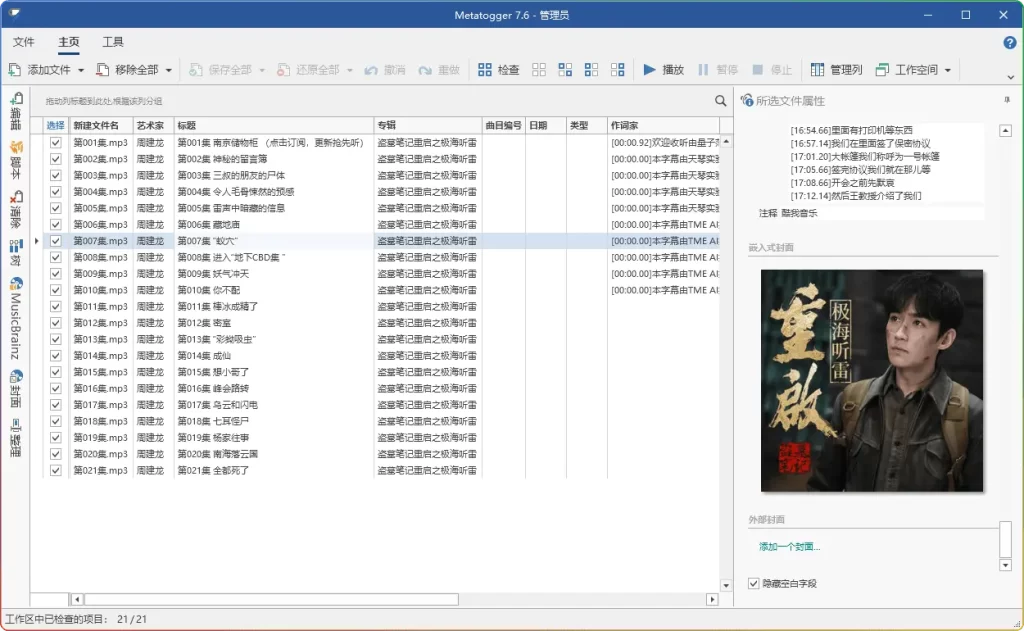
Task: Start playback with 播放 button
Action: pos(664,69)
